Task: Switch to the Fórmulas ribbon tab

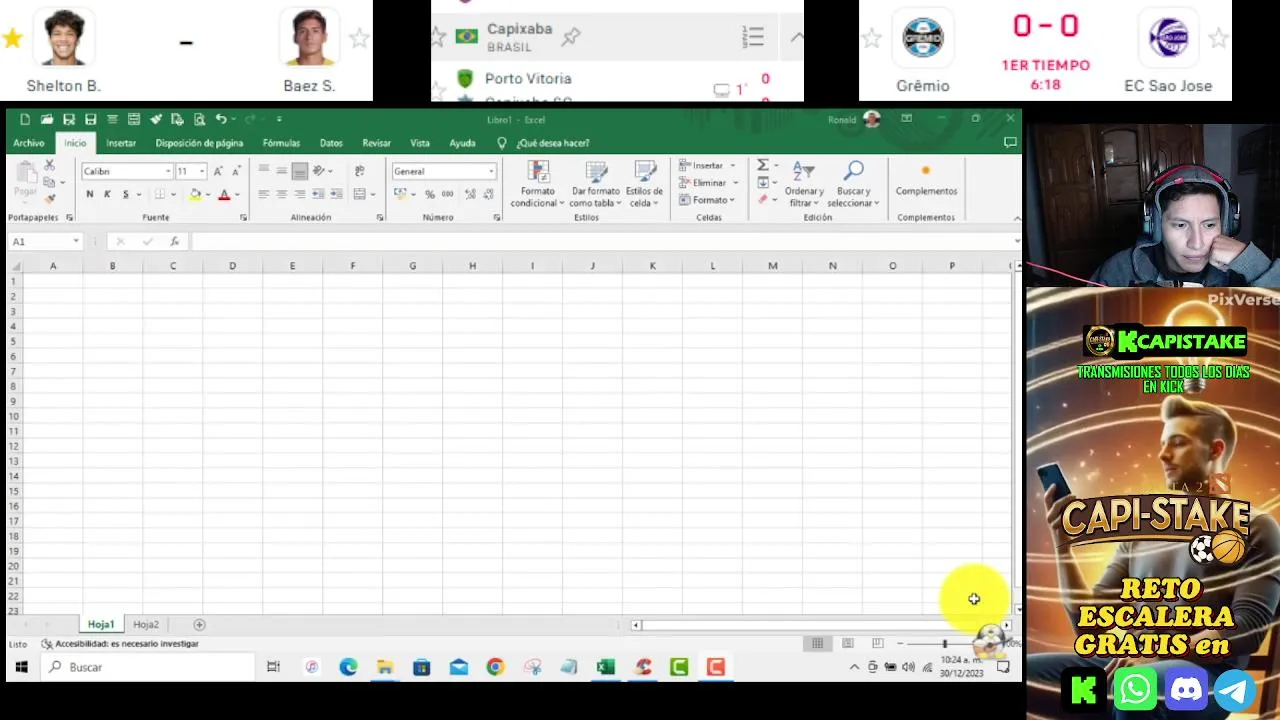Action: coord(281,143)
